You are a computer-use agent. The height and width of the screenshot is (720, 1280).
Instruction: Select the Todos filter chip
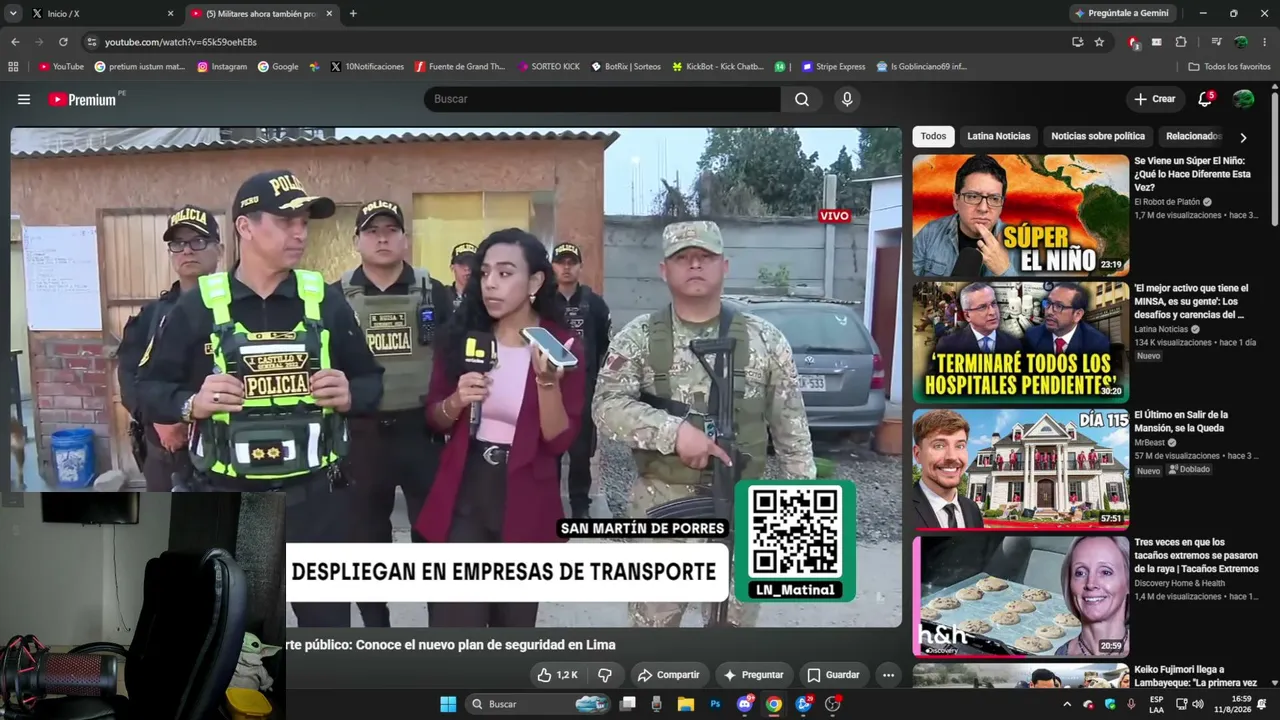[933, 136]
